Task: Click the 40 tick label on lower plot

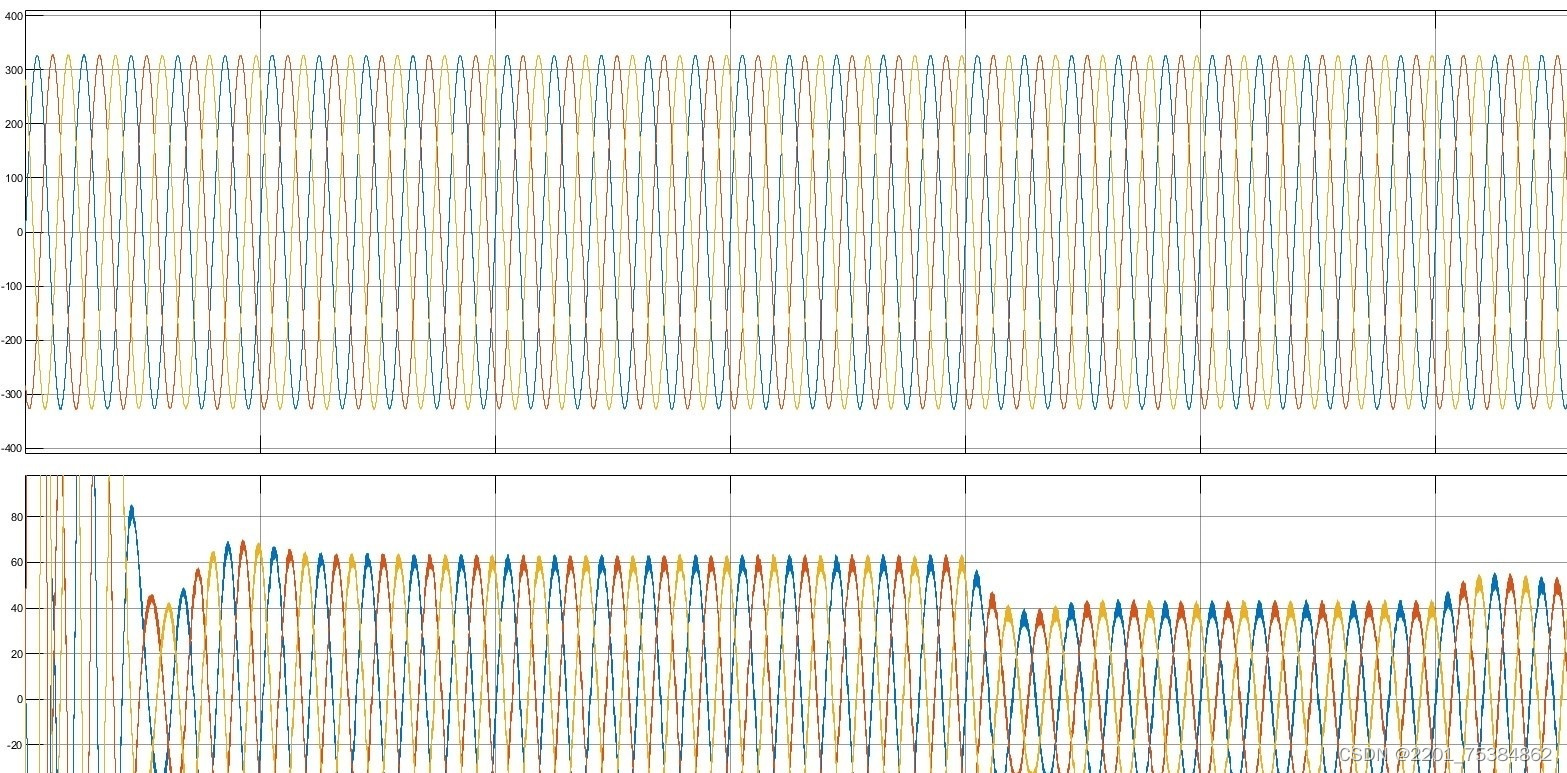Action: (15, 608)
